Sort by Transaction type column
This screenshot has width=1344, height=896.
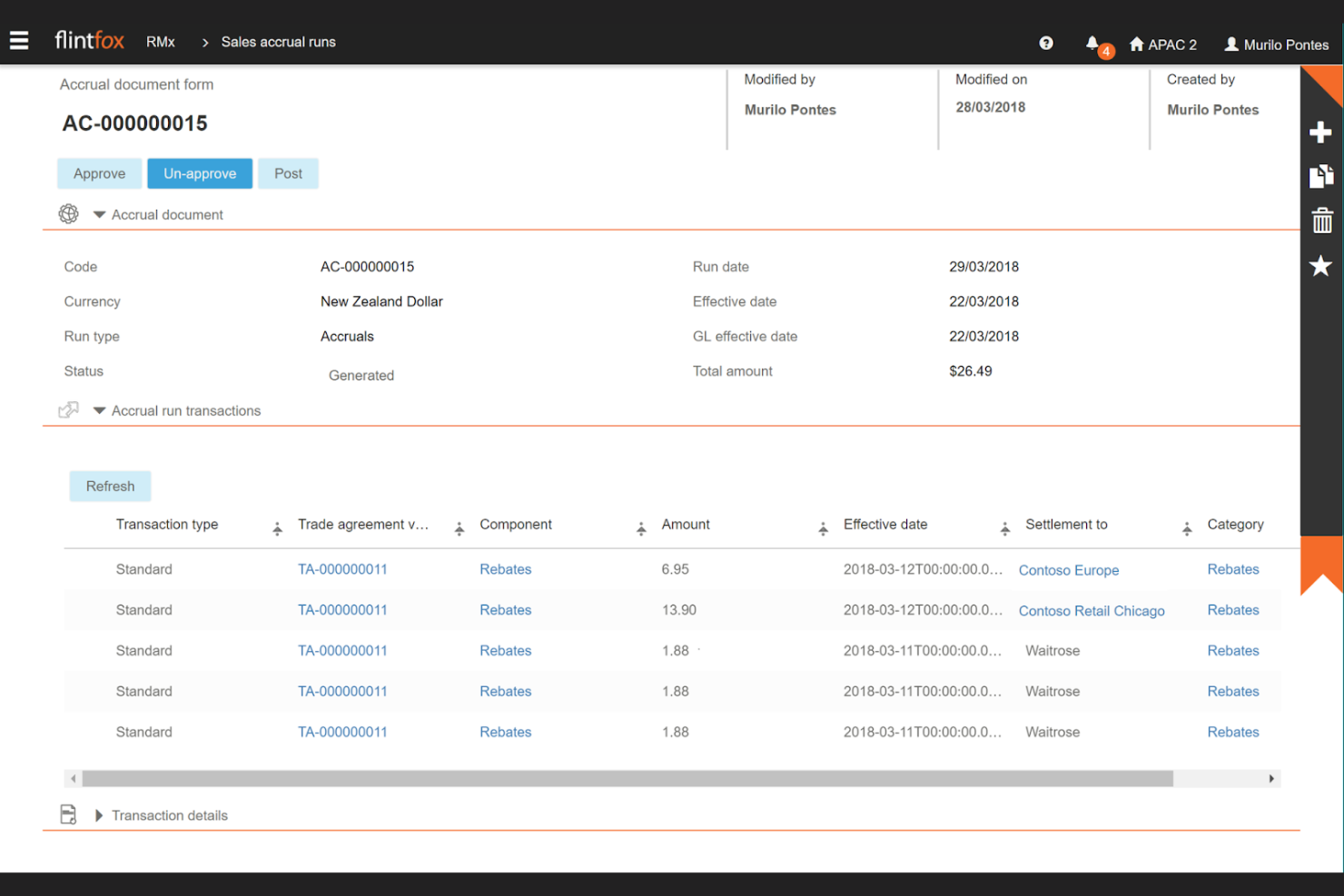click(277, 527)
